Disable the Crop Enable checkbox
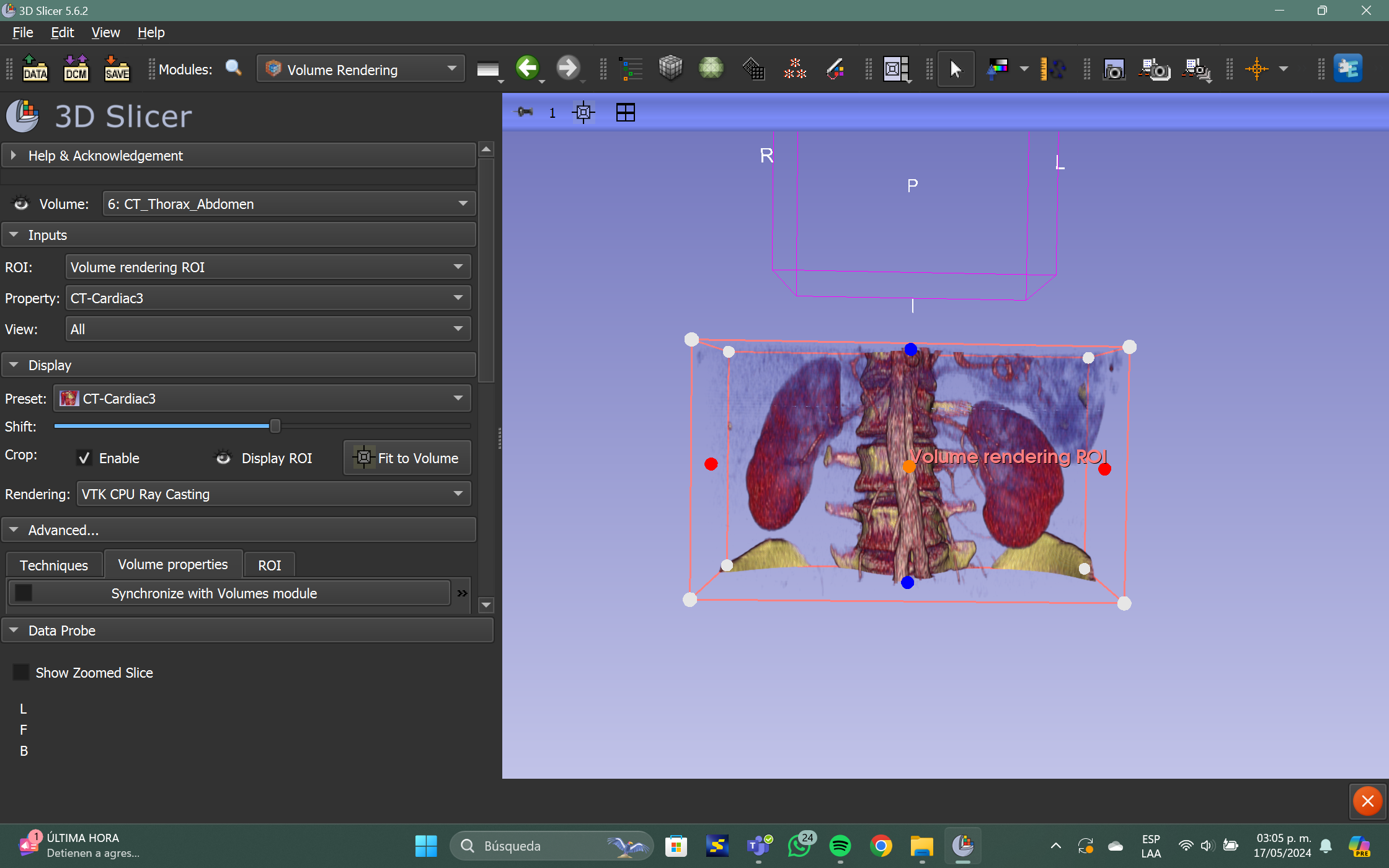The image size is (1389, 868). (84, 458)
